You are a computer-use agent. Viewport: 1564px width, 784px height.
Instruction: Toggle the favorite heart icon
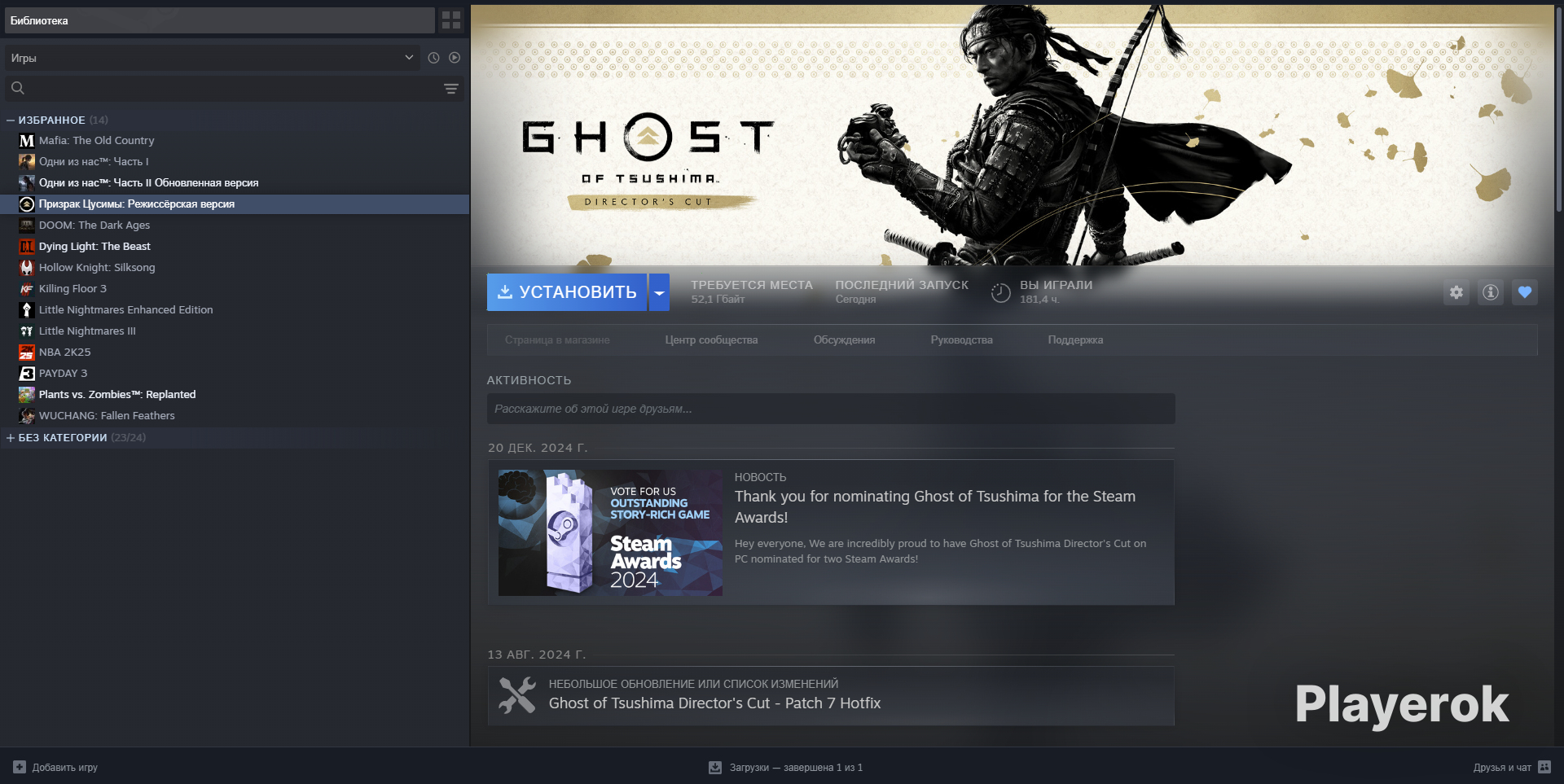coord(1524,292)
